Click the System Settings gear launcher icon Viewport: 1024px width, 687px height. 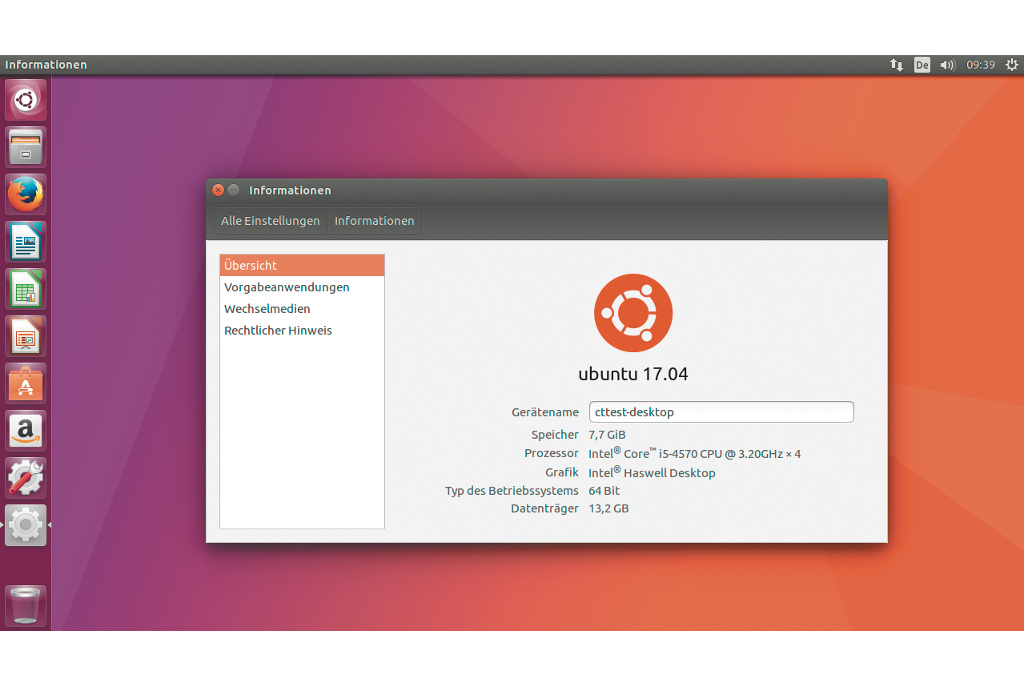click(x=25, y=524)
